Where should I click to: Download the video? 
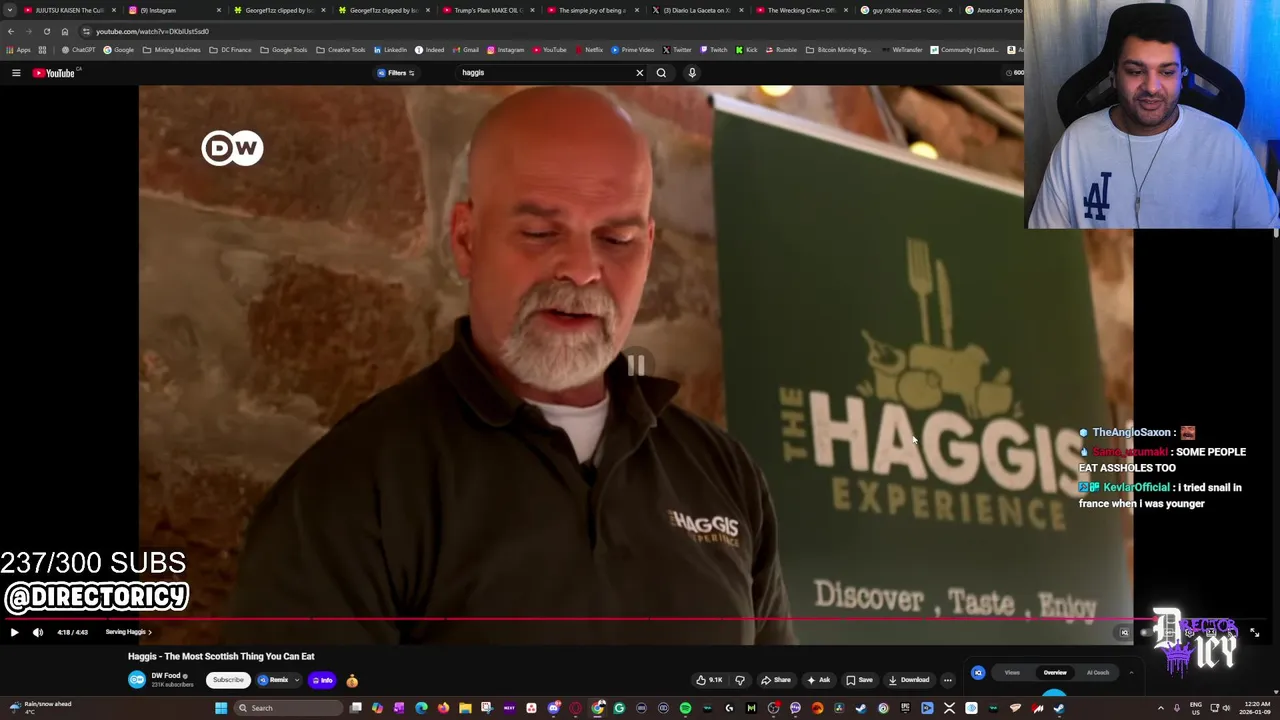coord(909,680)
